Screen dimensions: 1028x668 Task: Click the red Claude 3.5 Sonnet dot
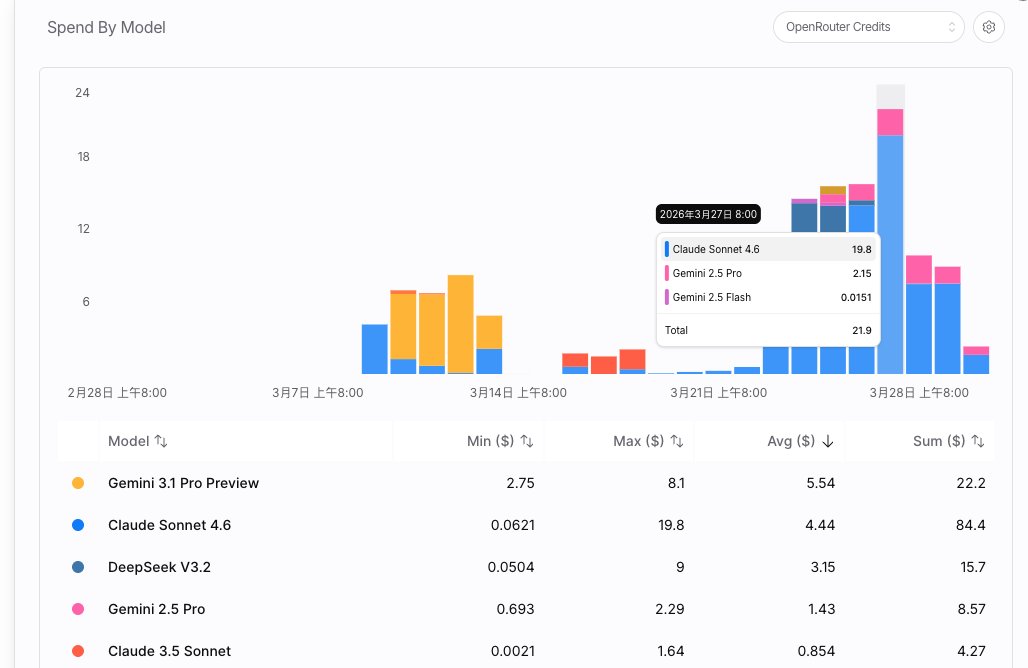[x=78, y=651]
